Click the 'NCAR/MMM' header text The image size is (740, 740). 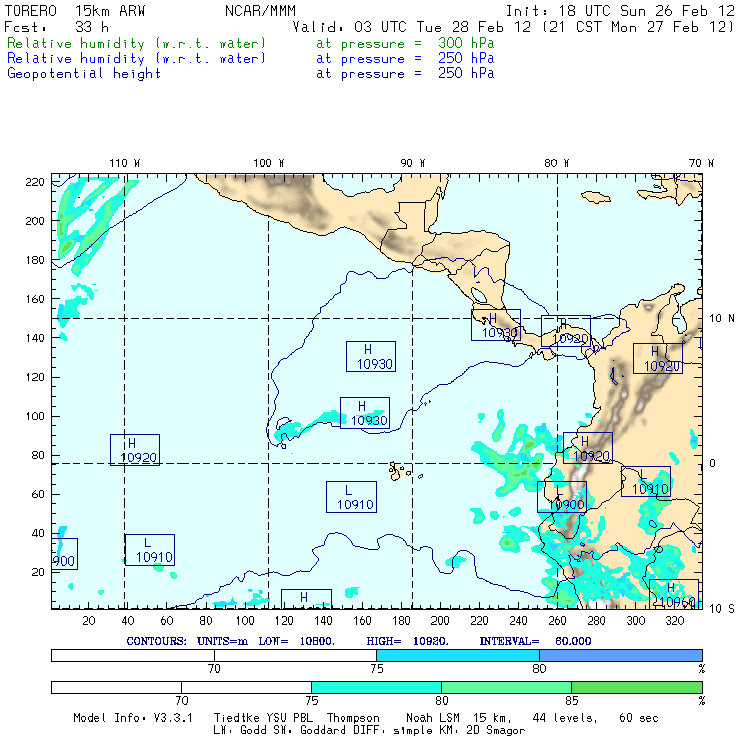pyautogui.click(x=260, y=11)
